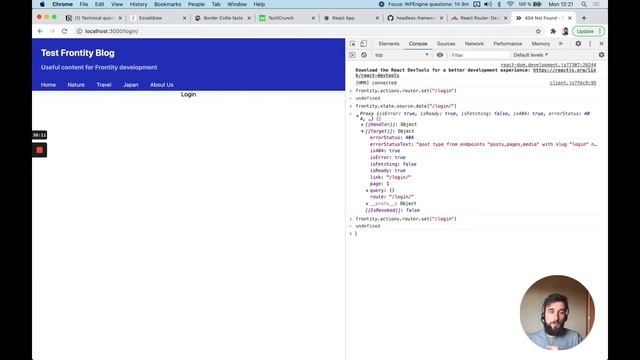Click the volume icon in menu bar

488,4
